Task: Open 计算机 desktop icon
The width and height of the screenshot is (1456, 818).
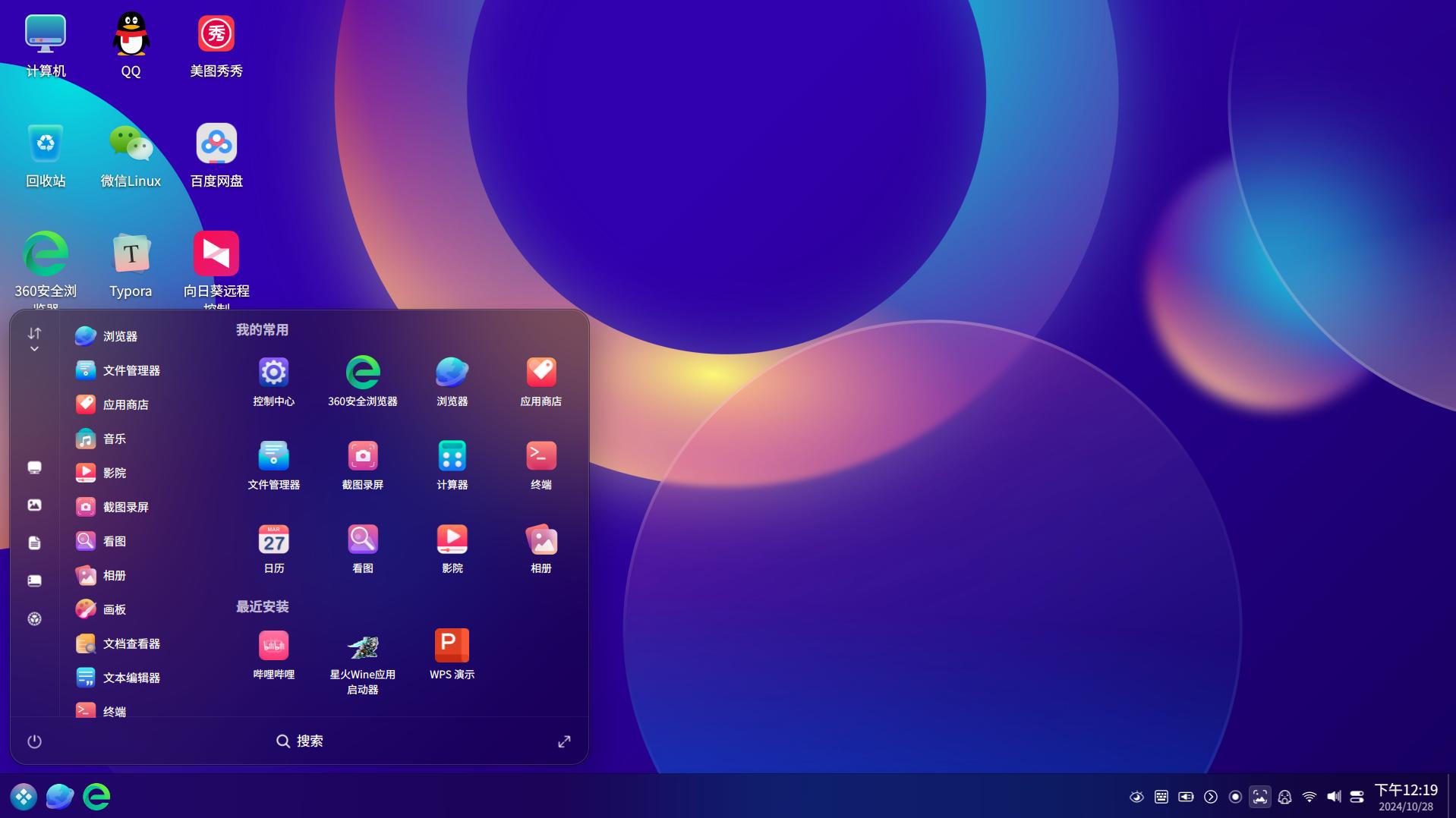Action: click(46, 45)
